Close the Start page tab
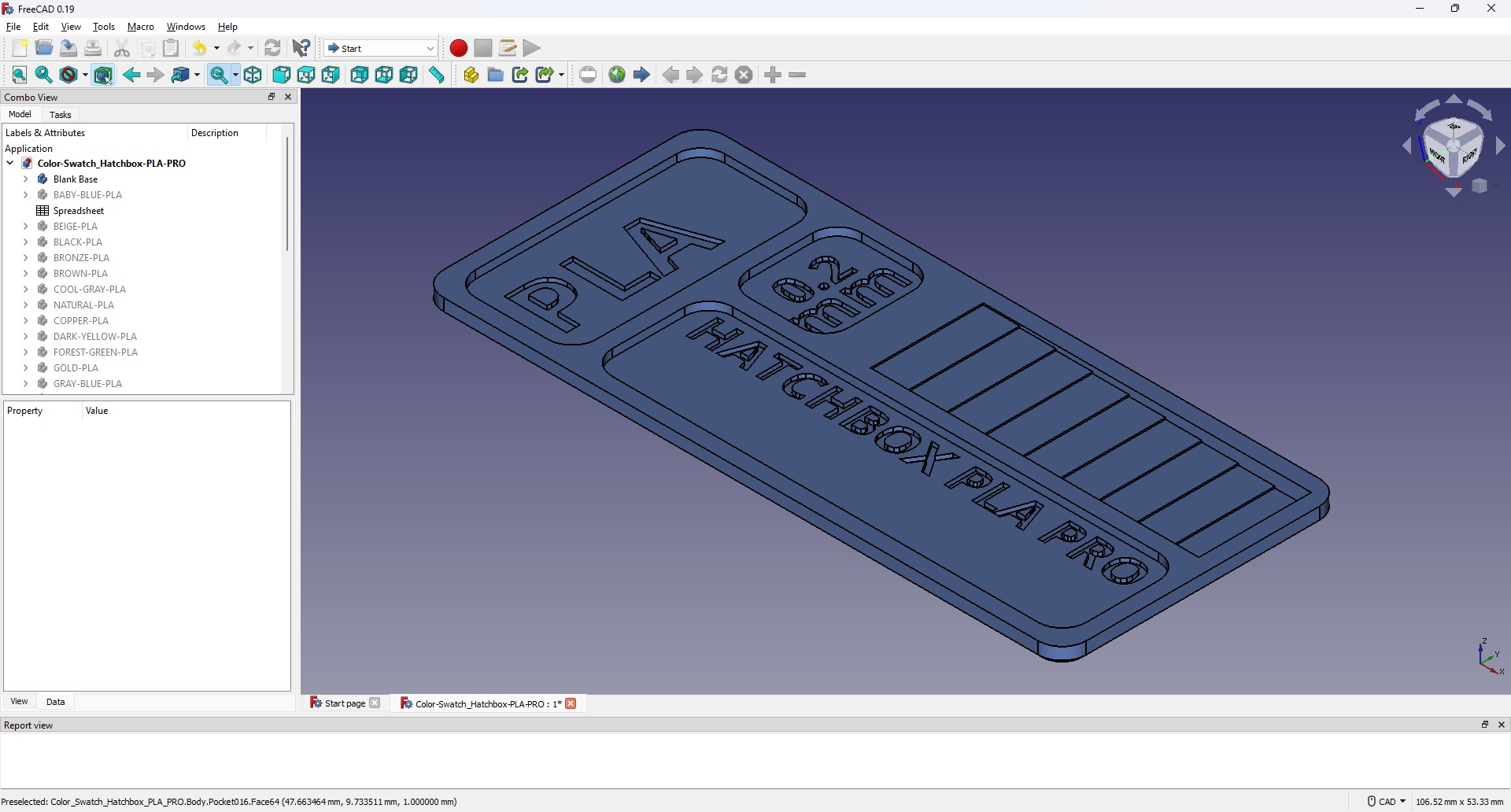This screenshot has height=812, width=1511. click(376, 703)
